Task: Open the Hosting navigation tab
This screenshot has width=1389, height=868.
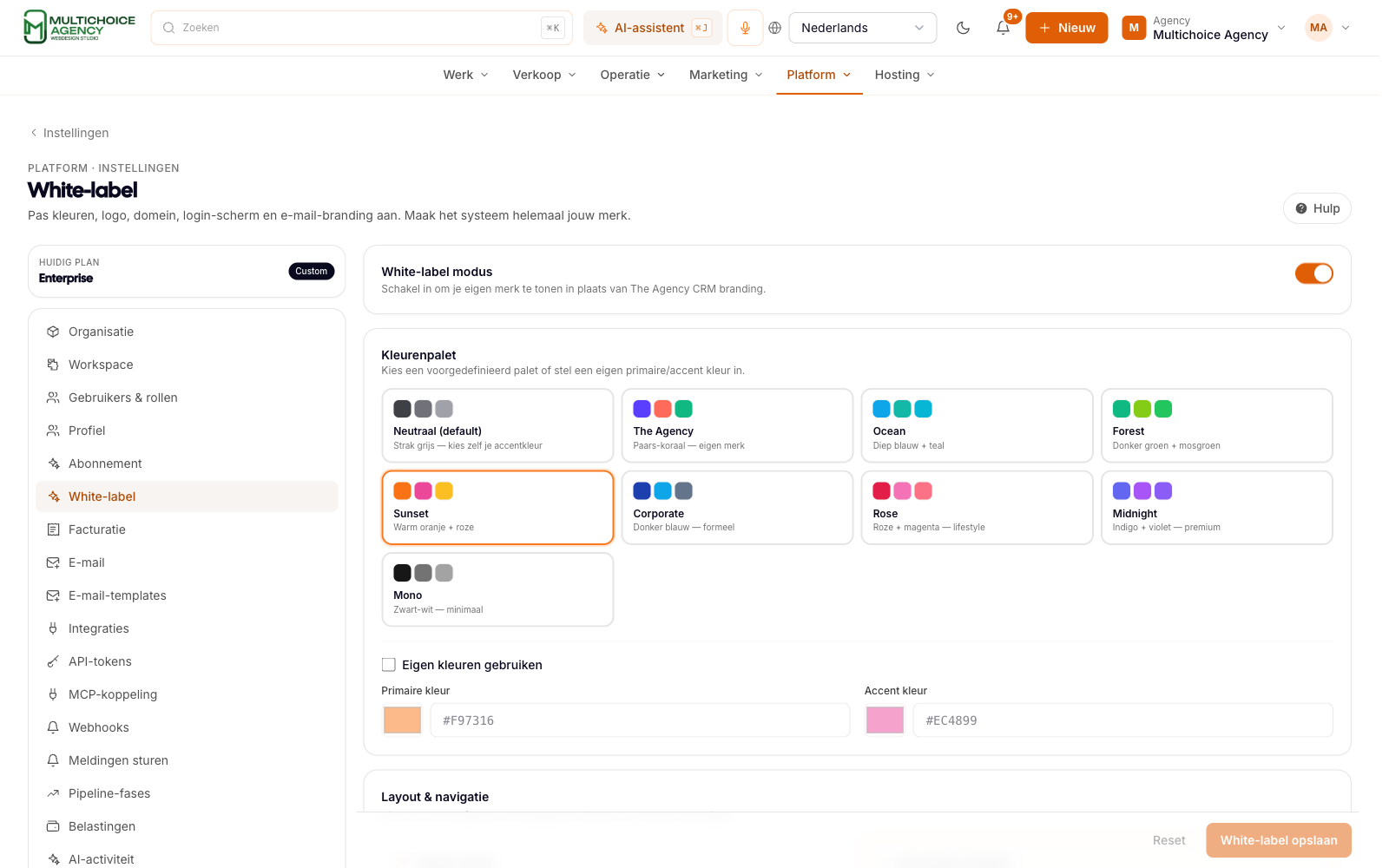Action: [x=905, y=75]
